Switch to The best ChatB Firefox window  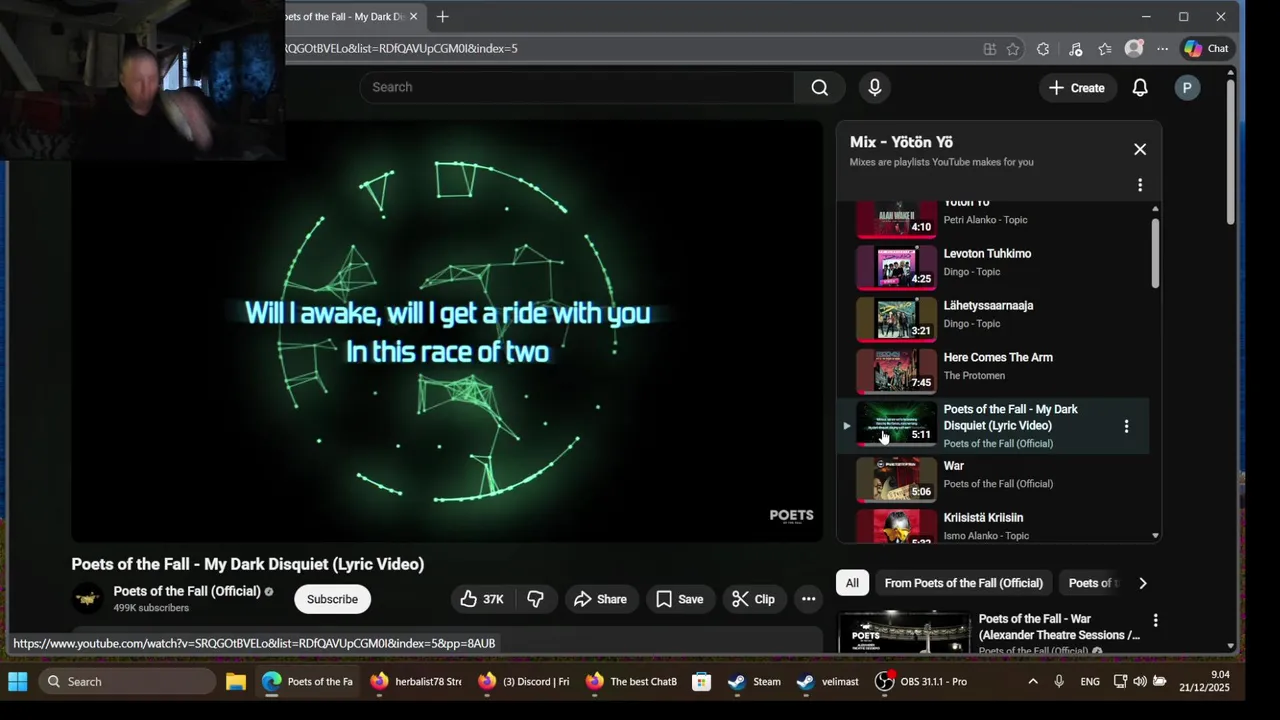(x=632, y=682)
